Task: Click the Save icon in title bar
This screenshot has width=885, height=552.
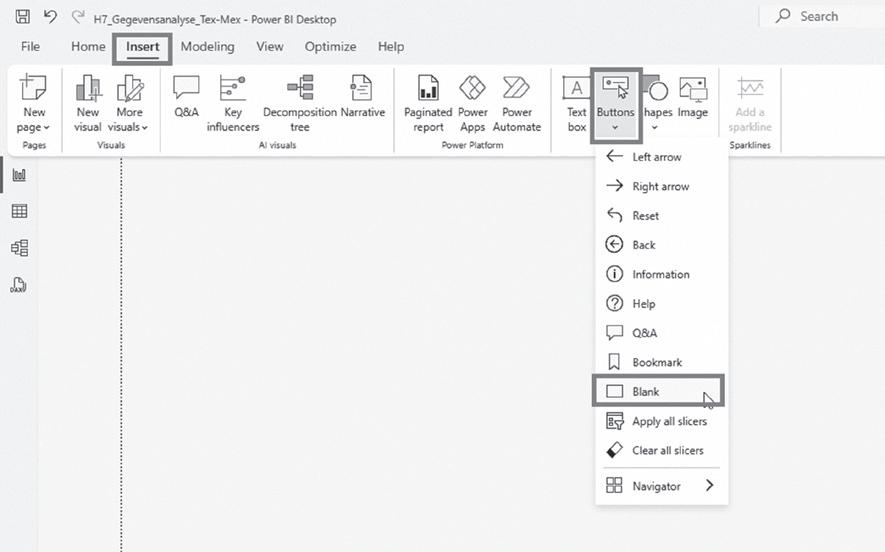Action: pyautogui.click(x=23, y=17)
